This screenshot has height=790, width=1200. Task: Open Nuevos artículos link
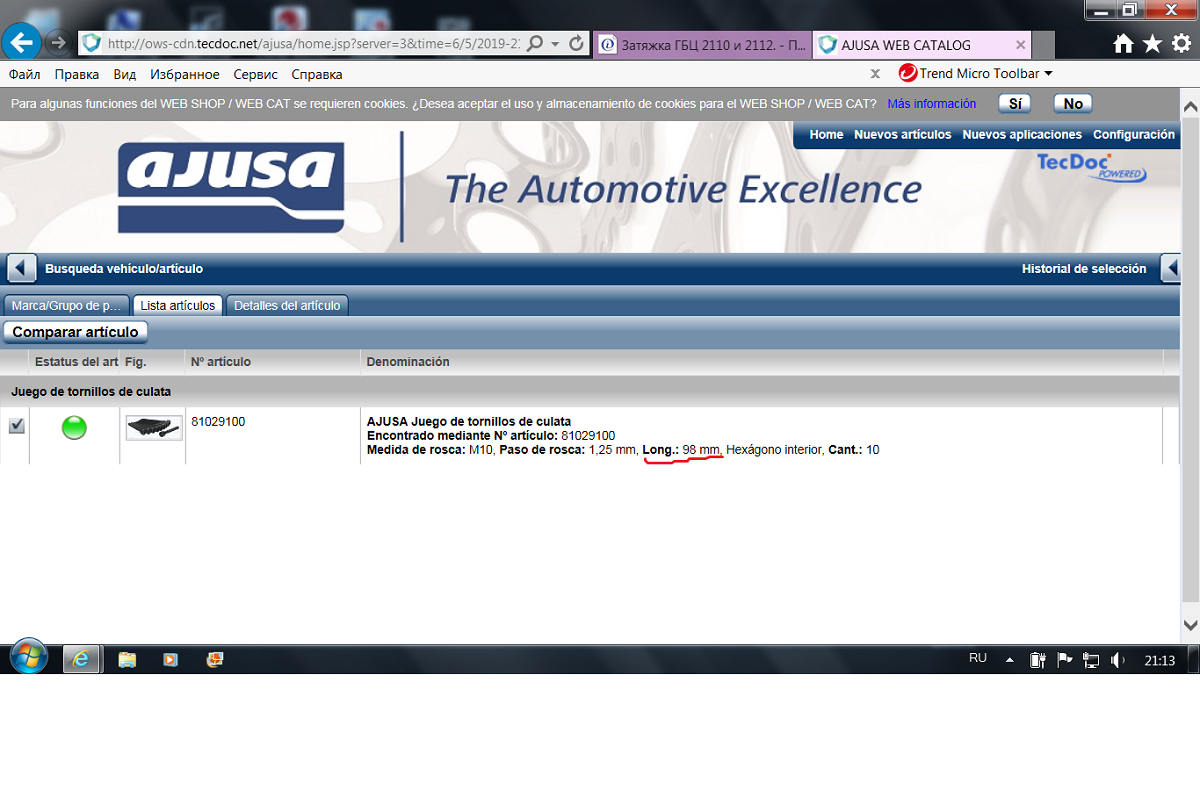point(903,135)
